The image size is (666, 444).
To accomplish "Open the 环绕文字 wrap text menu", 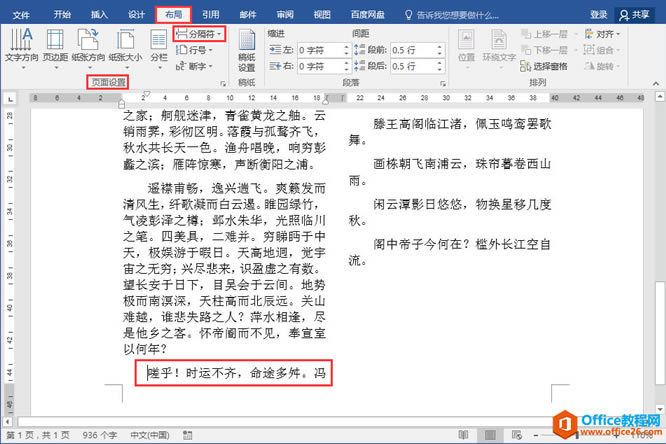I will (499, 49).
